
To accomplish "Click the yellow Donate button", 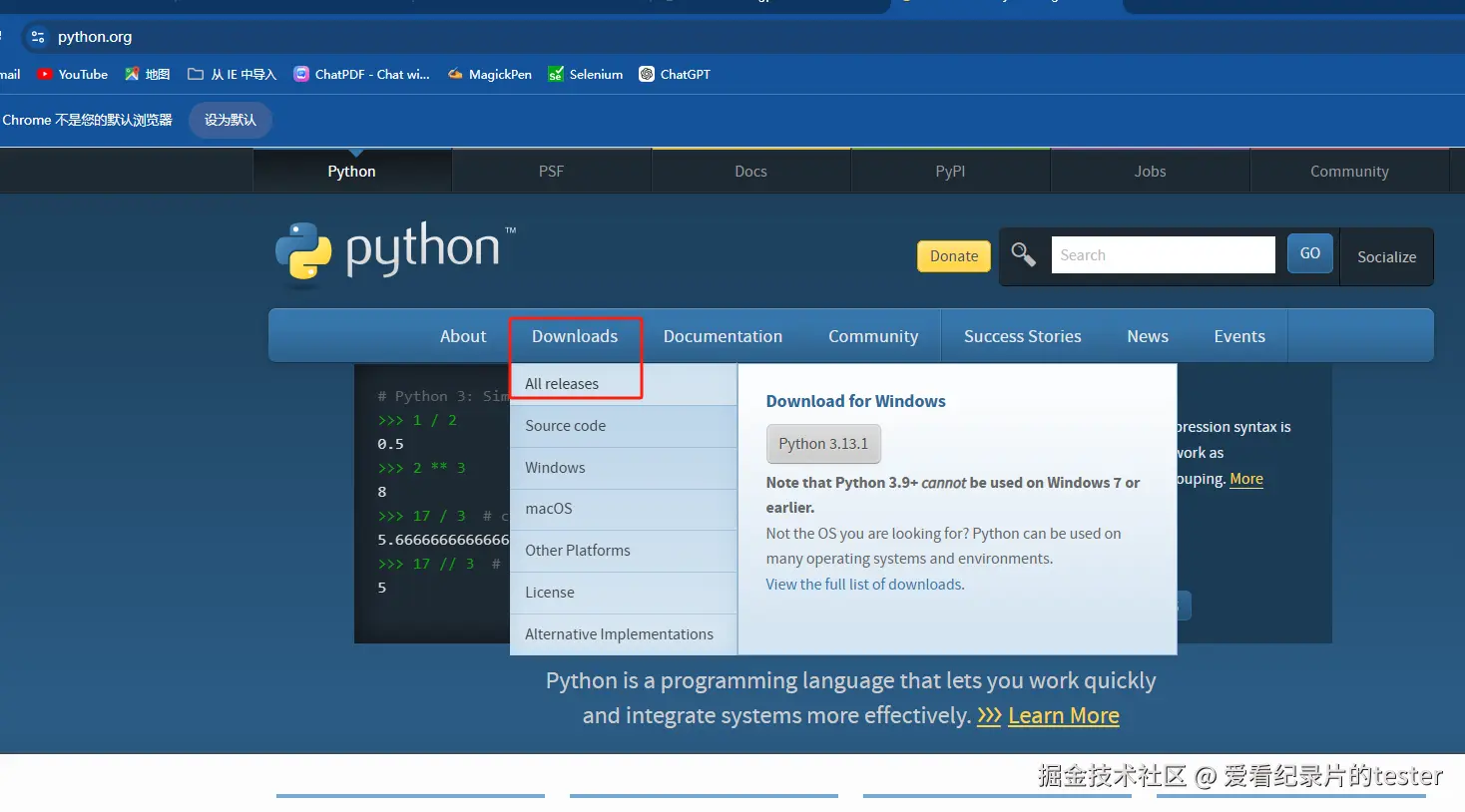I will [x=954, y=256].
